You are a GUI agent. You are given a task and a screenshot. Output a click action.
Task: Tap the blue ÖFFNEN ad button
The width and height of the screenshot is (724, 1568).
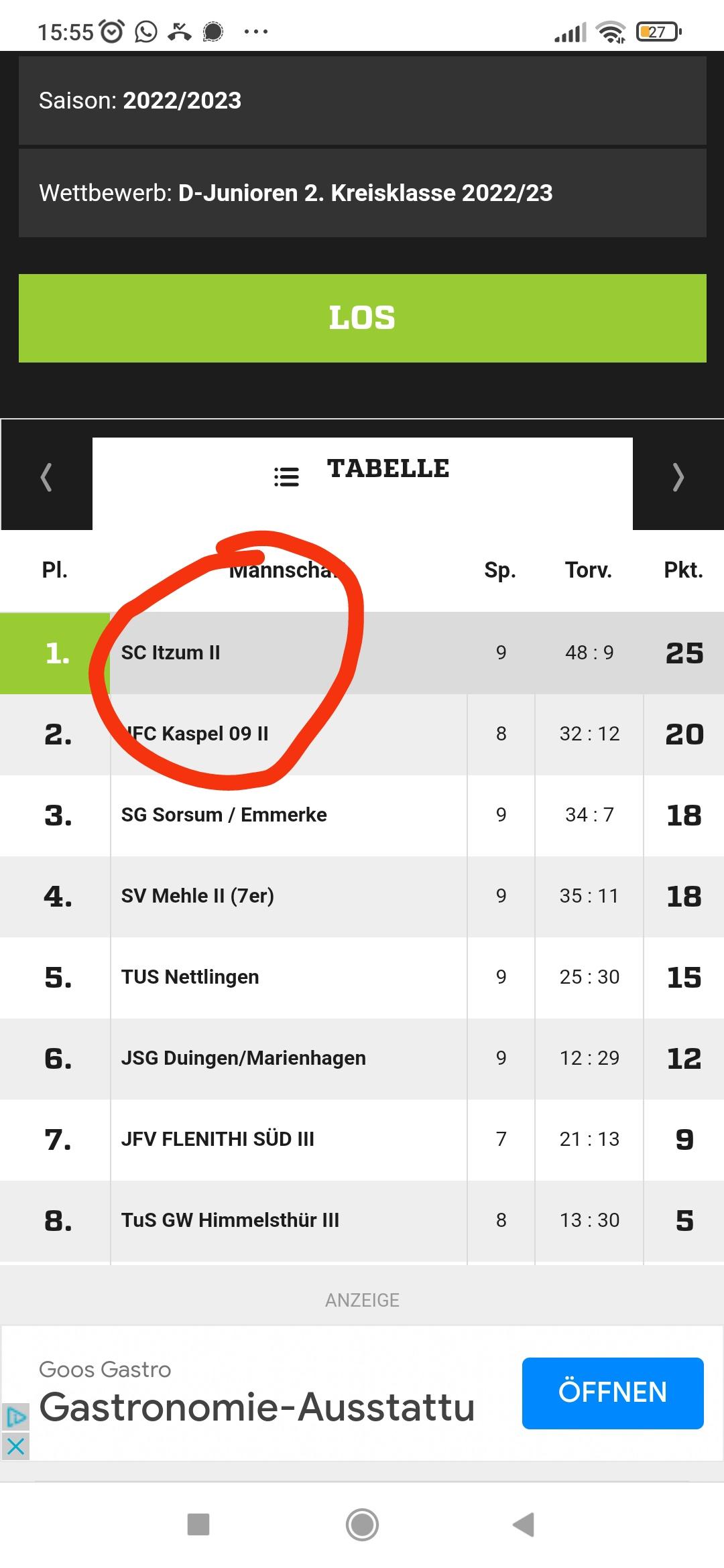click(612, 1392)
